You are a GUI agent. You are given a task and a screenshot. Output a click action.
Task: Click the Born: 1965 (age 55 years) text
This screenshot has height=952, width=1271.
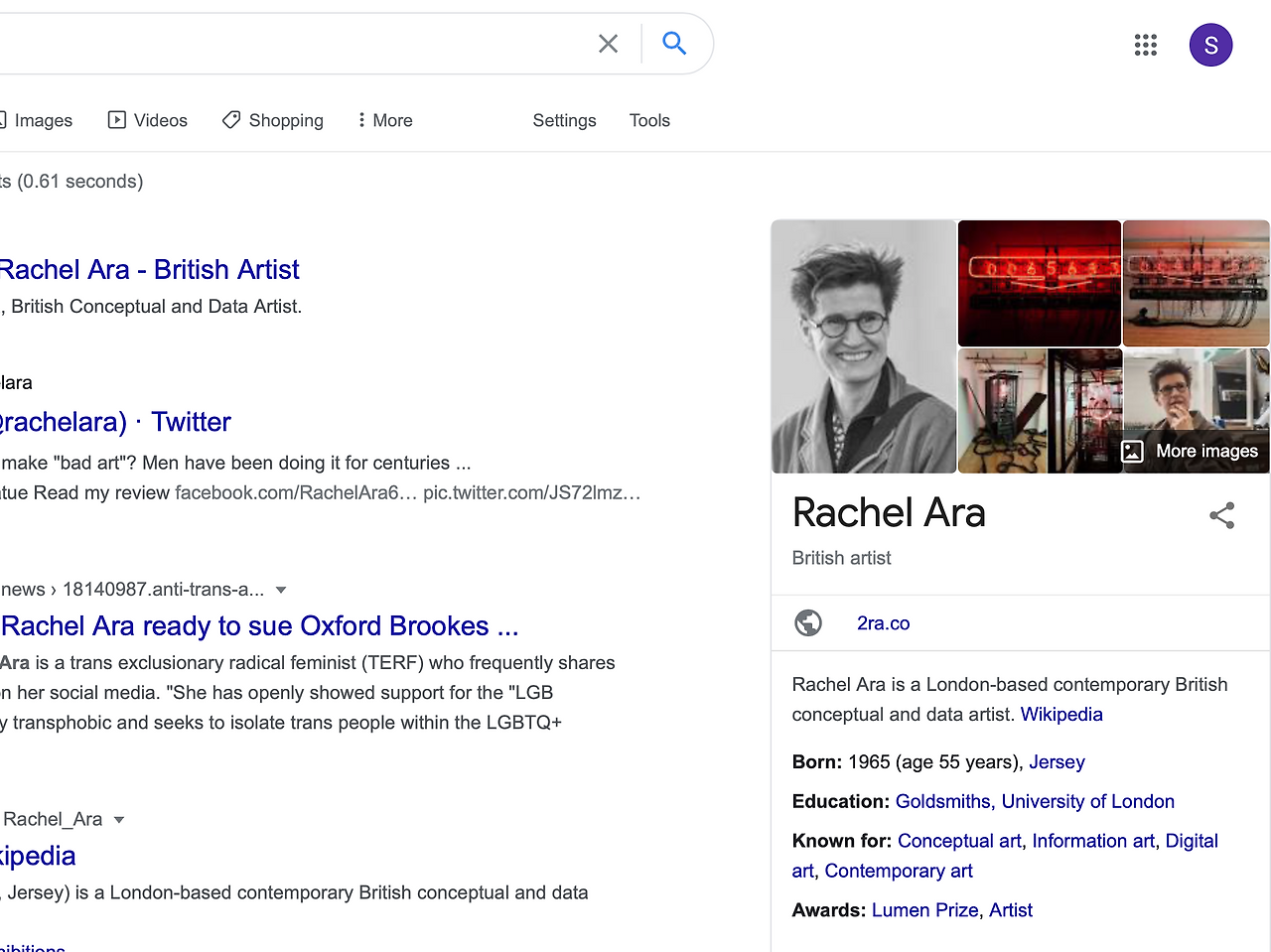(x=908, y=762)
